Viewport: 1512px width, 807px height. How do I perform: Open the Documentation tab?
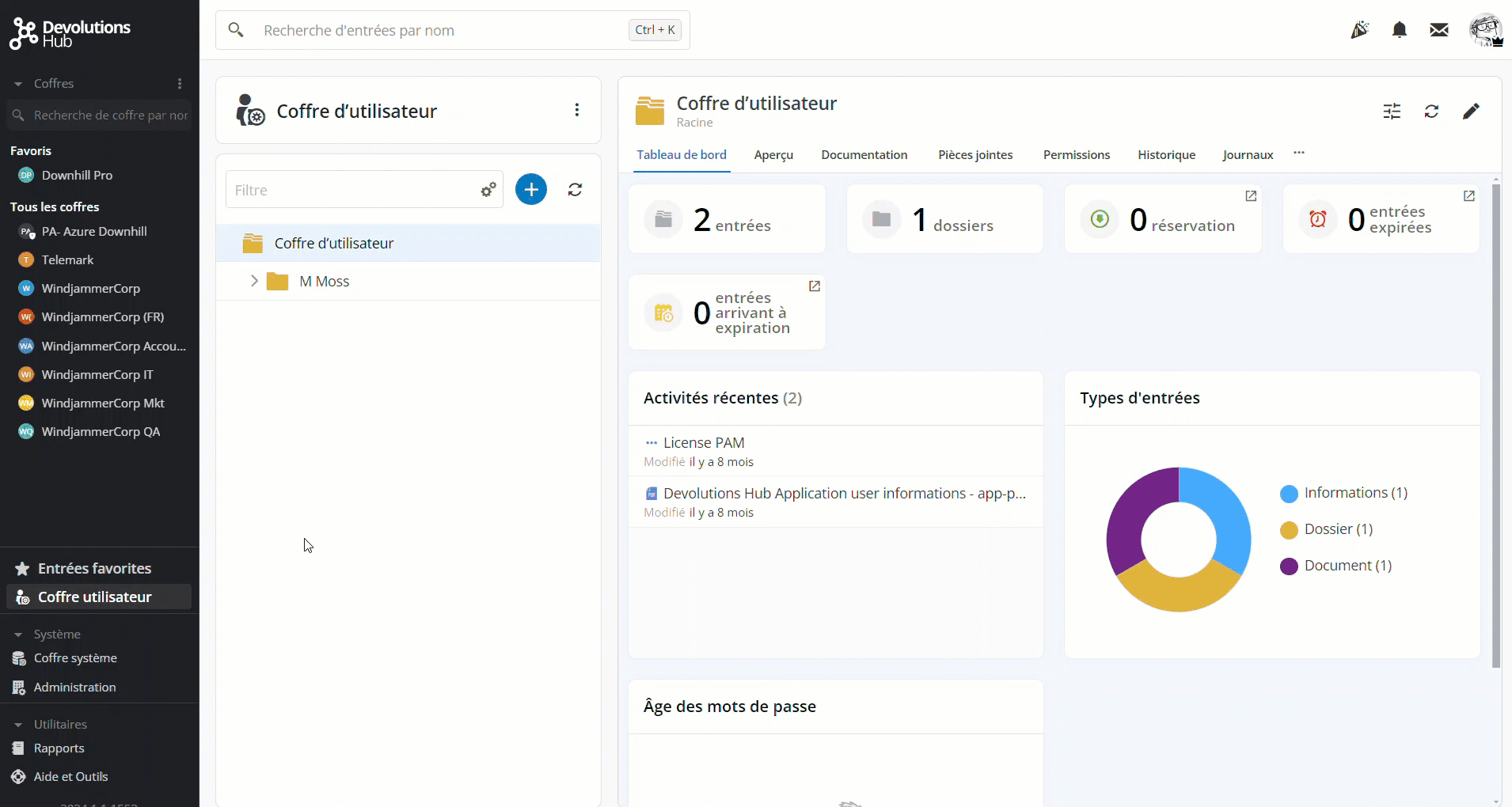coord(864,155)
